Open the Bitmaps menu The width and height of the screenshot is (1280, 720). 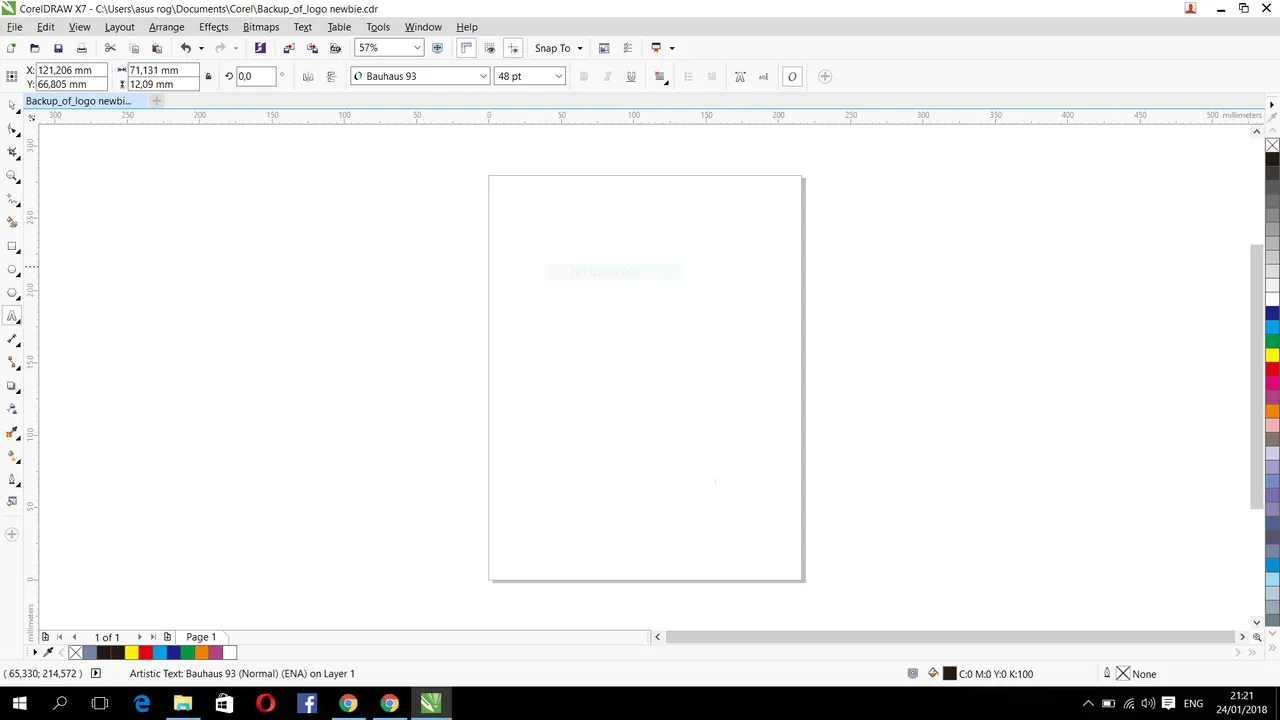click(x=261, y=27)
